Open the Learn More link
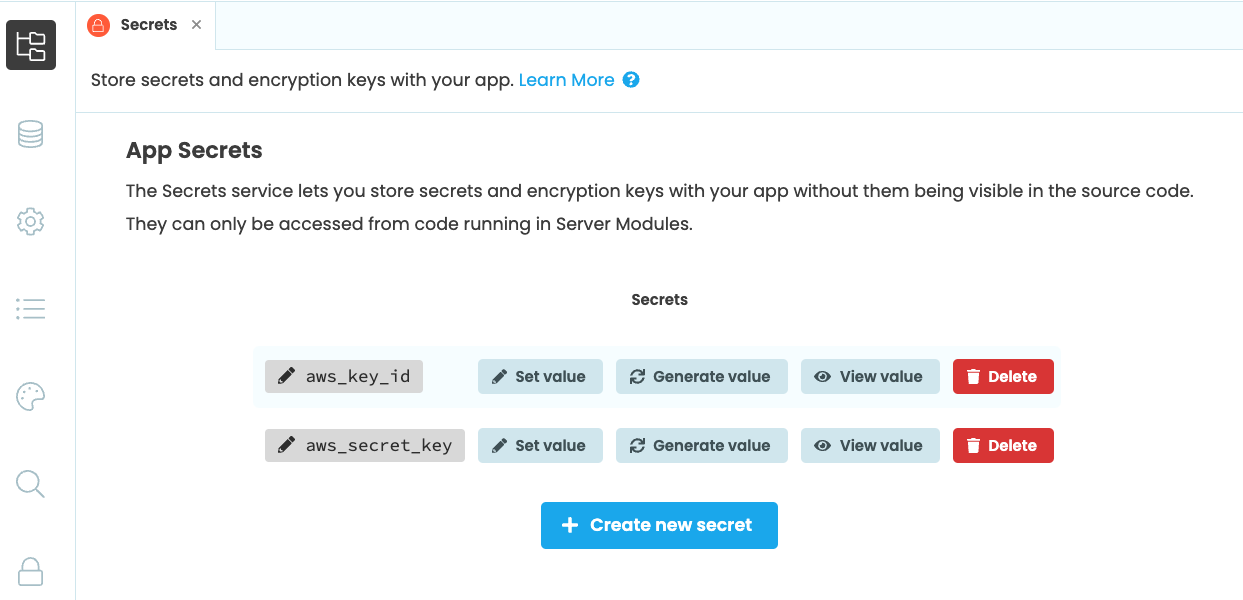This screenshot has width=1243, height=600. coord(565,79)
